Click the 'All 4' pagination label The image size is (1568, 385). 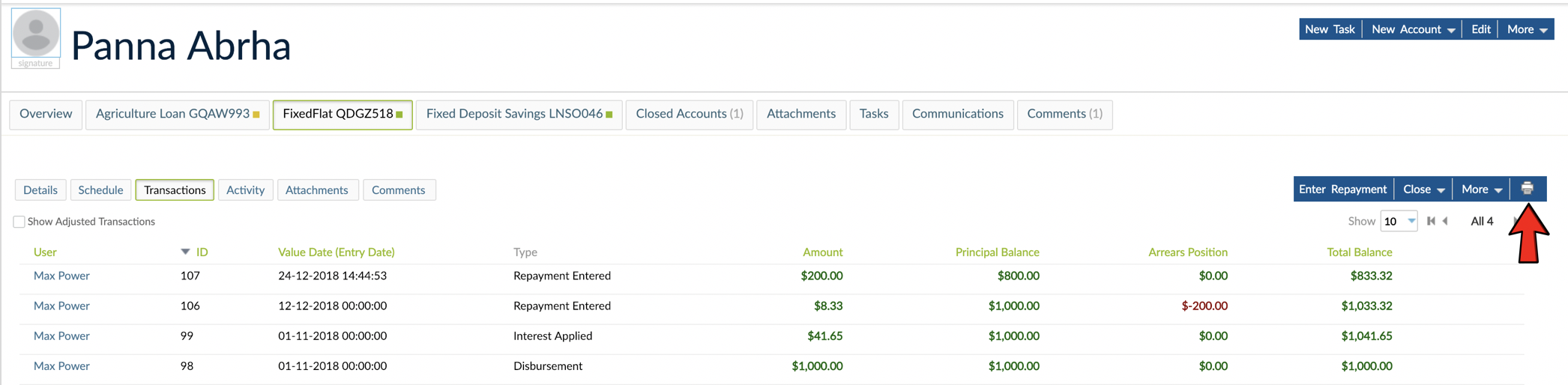[x=1481, y=221]
